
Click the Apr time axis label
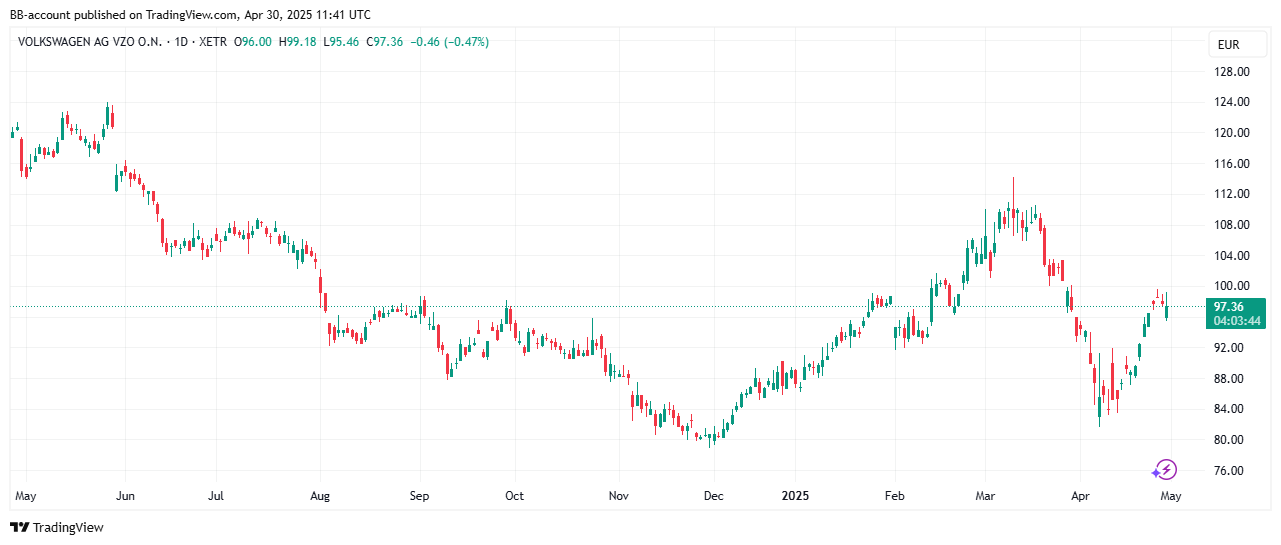click(x=1080, y=496)
